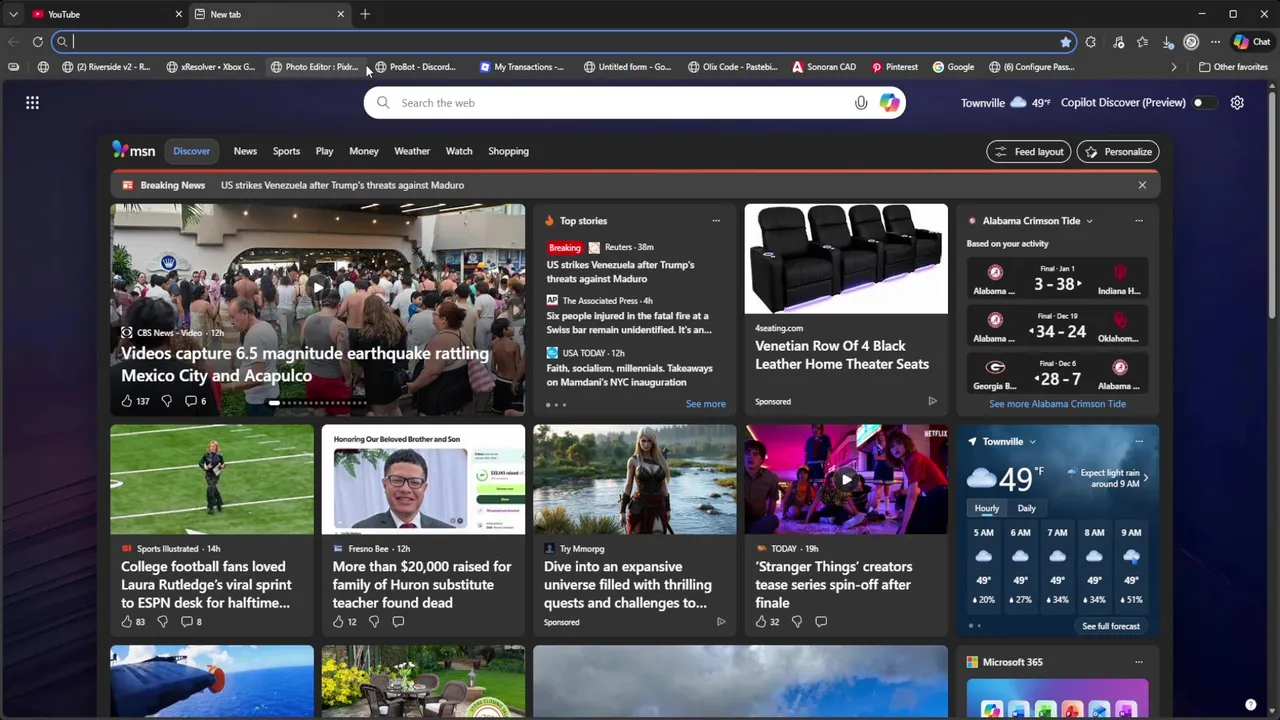Select the Sports tab
The image size is (1280, 720).
click(286, 151)
